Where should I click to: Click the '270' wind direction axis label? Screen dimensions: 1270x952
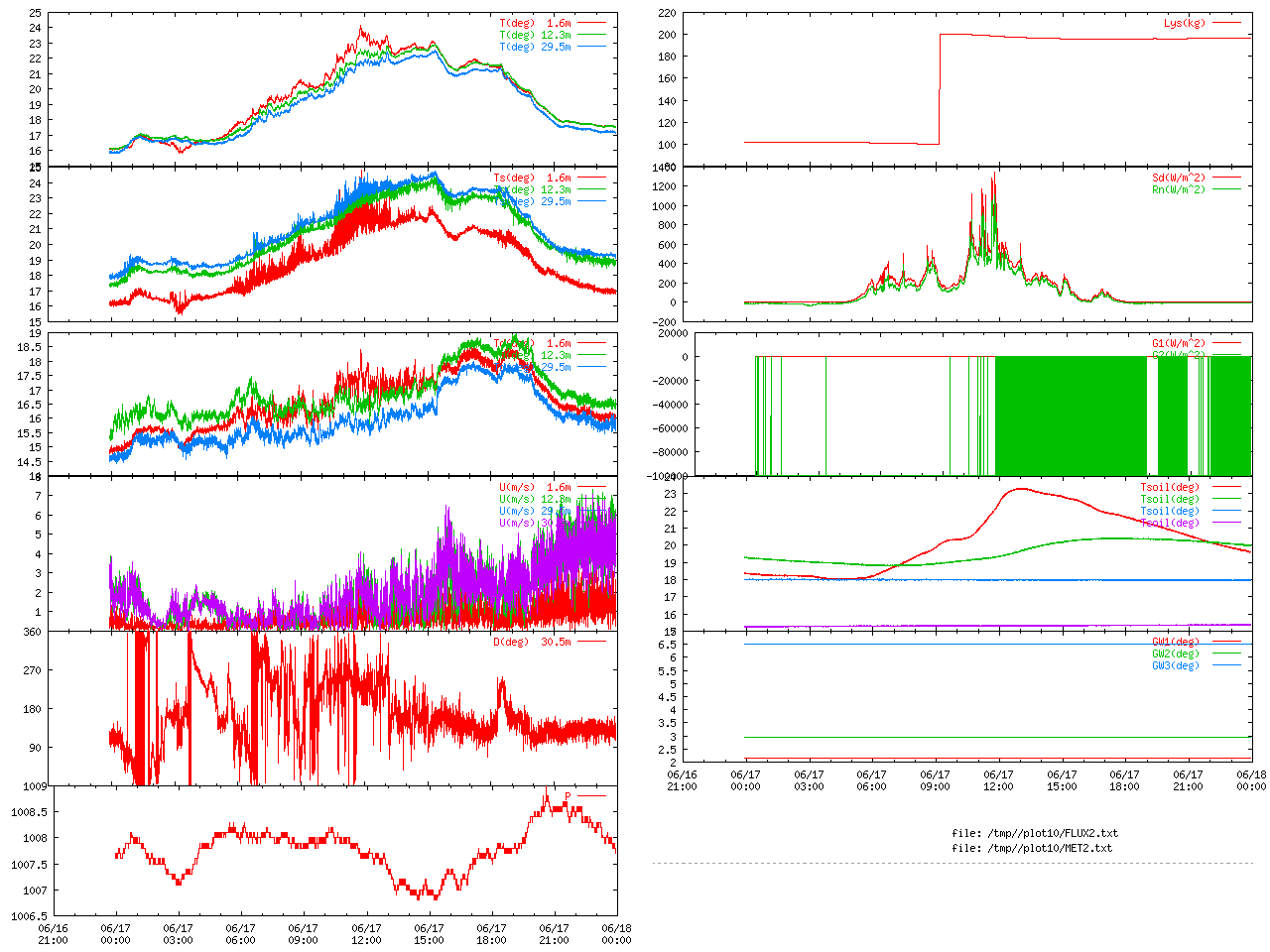click(x=33, y=670)
